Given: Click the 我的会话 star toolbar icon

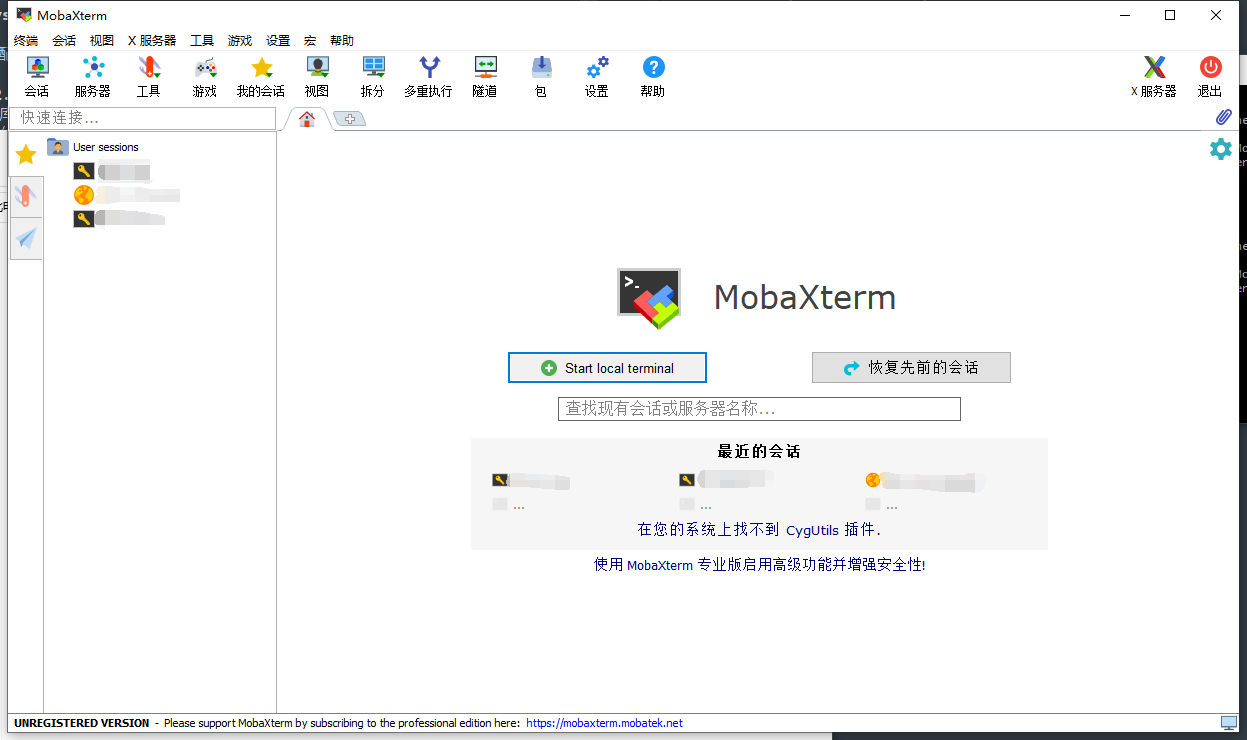Looking at the screenshot, I should pos(260,75).
